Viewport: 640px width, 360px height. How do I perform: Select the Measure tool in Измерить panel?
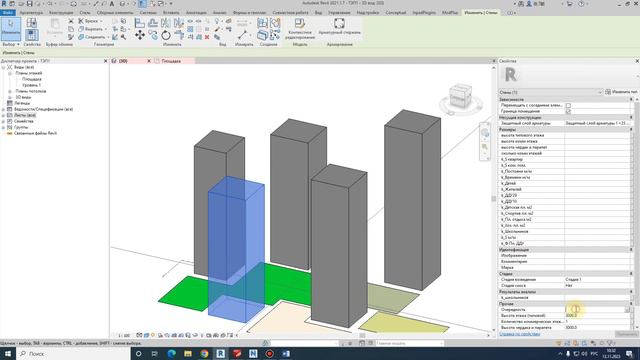(x=242, y=35)
